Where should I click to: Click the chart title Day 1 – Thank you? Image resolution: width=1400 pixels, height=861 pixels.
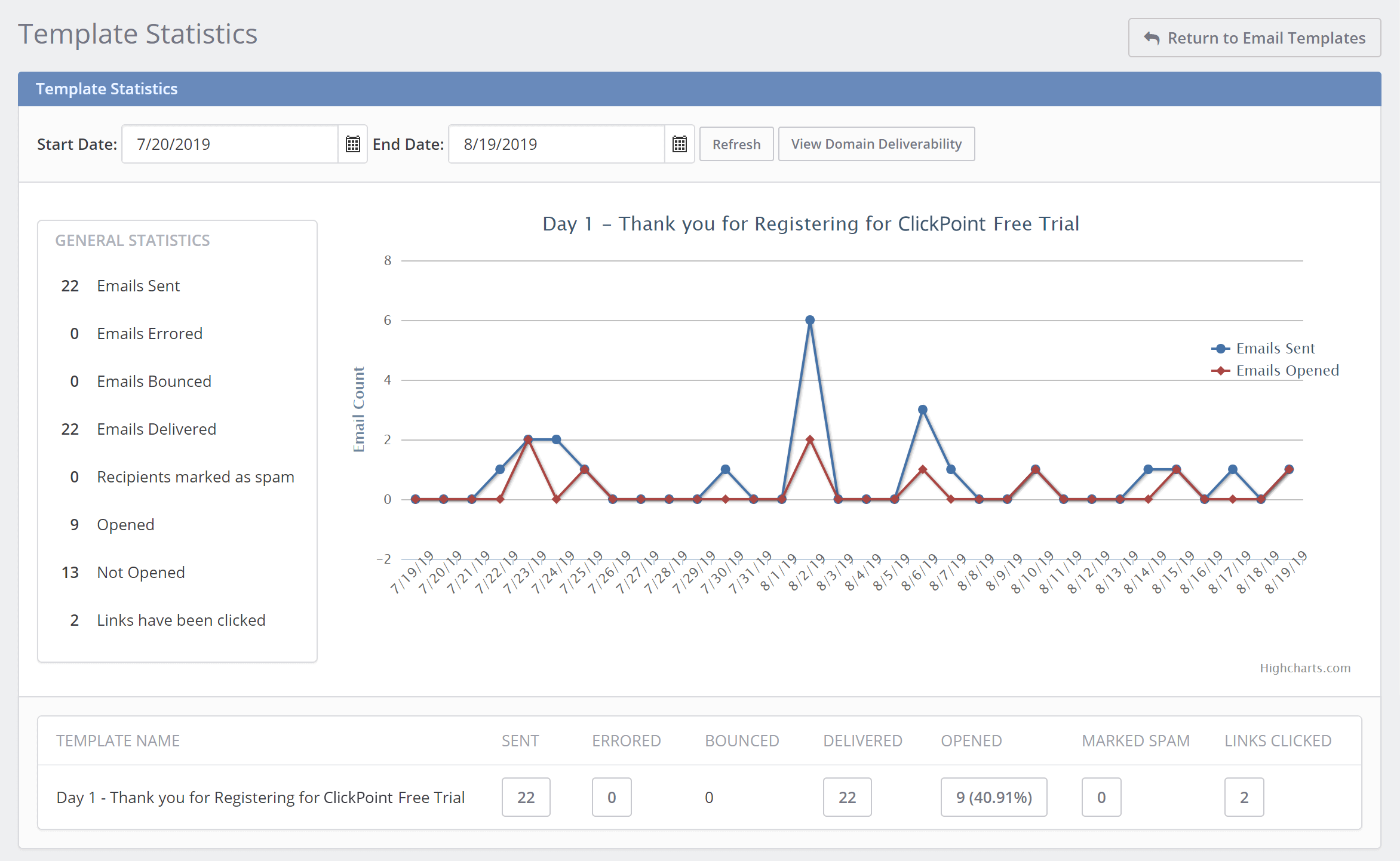coord(810,223)
